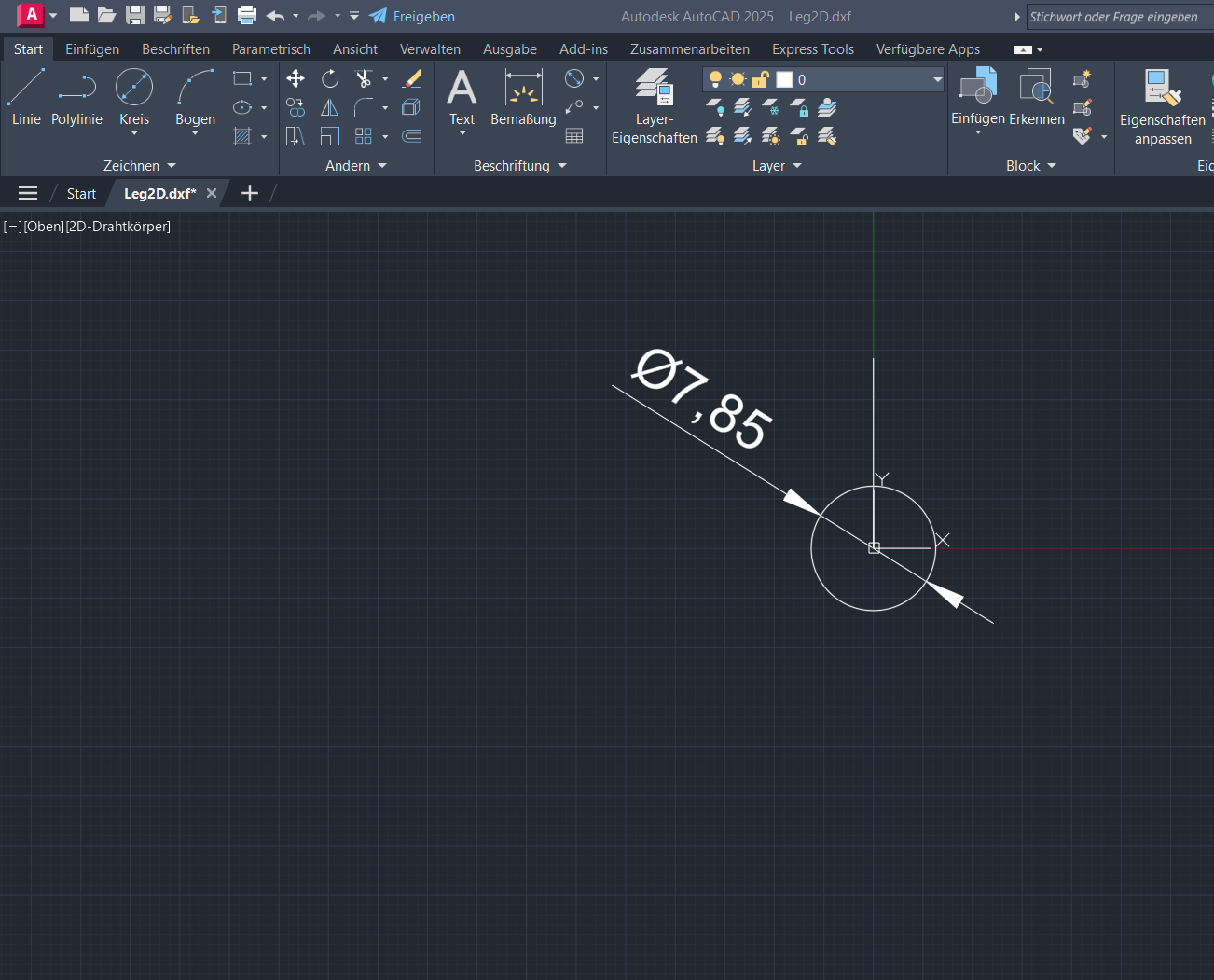Click the Stretch tool icon

coord(296,136)
